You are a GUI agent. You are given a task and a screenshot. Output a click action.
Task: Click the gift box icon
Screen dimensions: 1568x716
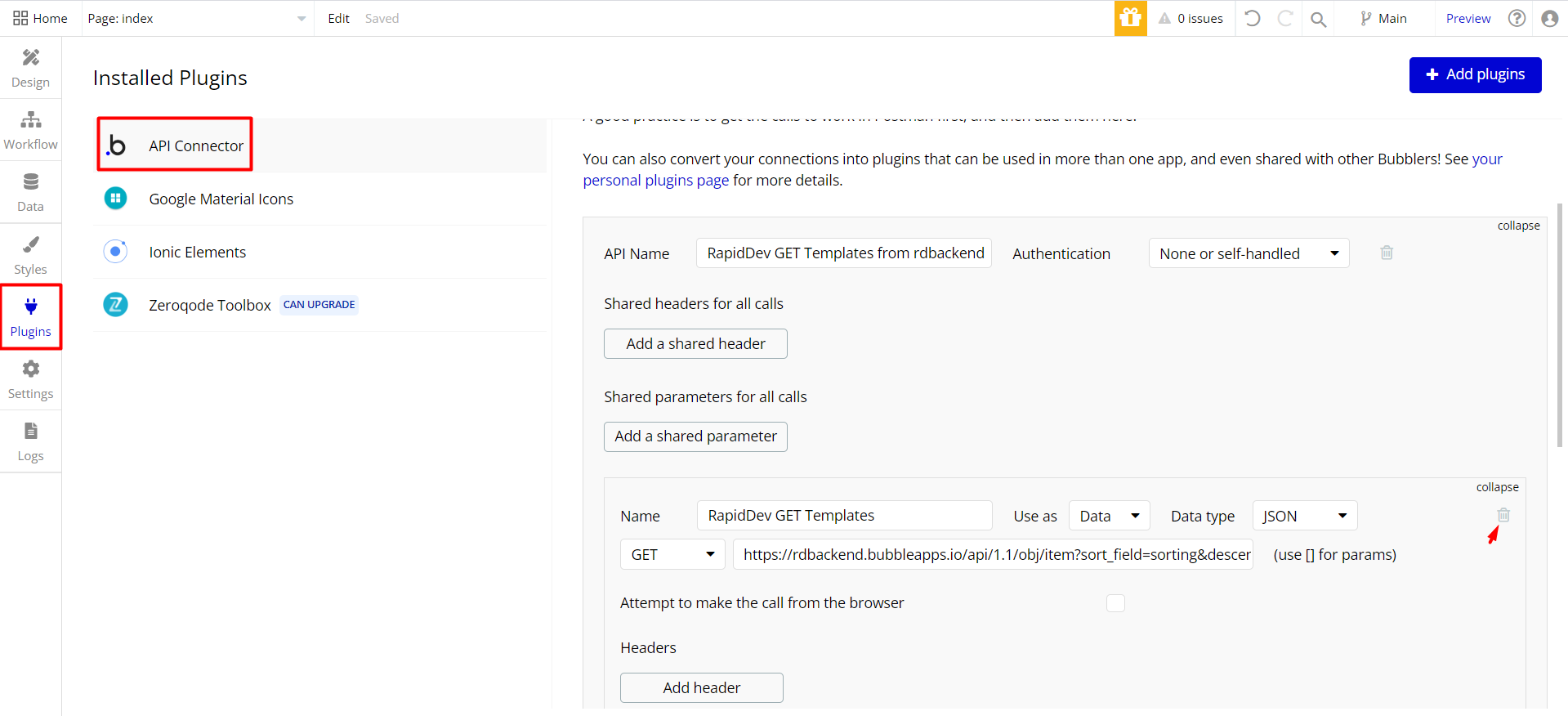click(1131, 18)
